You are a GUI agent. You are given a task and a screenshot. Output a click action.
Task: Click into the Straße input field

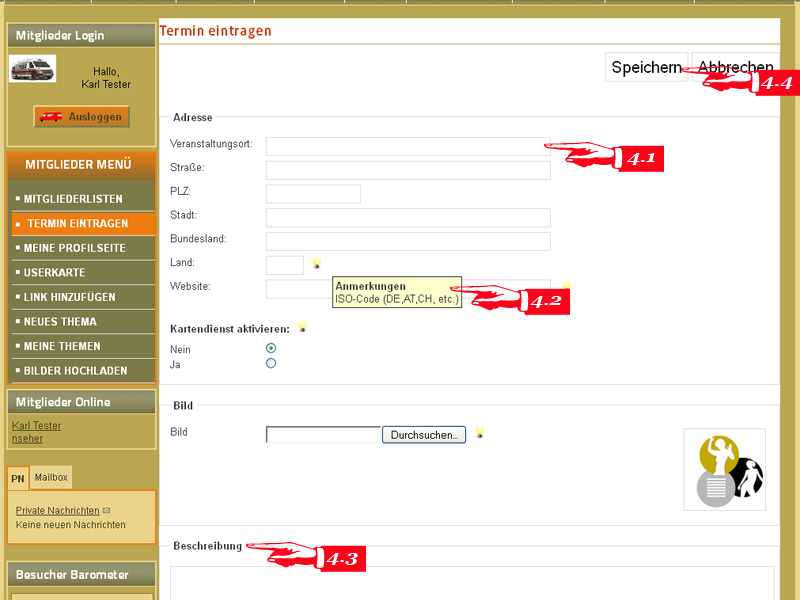coord(408,170)
